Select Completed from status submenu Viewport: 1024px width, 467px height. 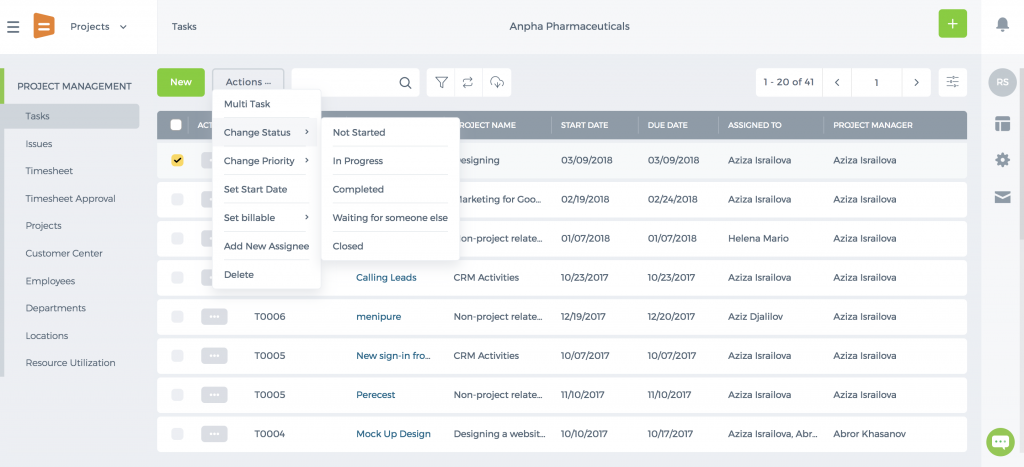coord(358,189)
